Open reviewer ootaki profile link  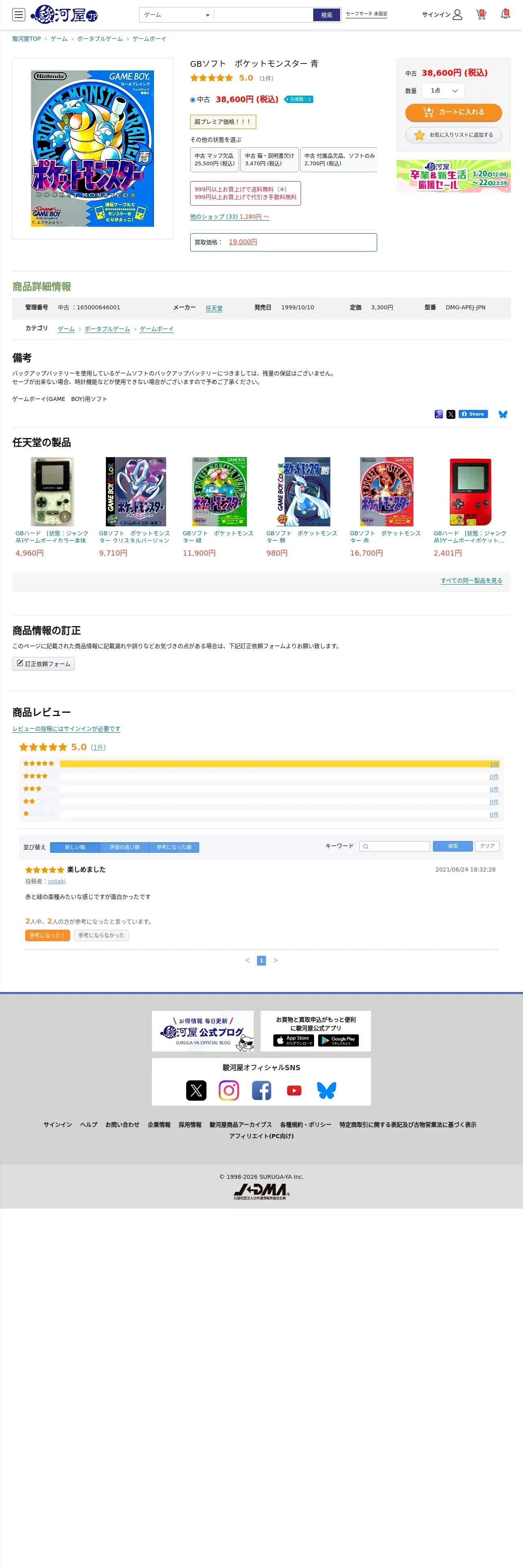pyautogui.click(x=57, y=881)
